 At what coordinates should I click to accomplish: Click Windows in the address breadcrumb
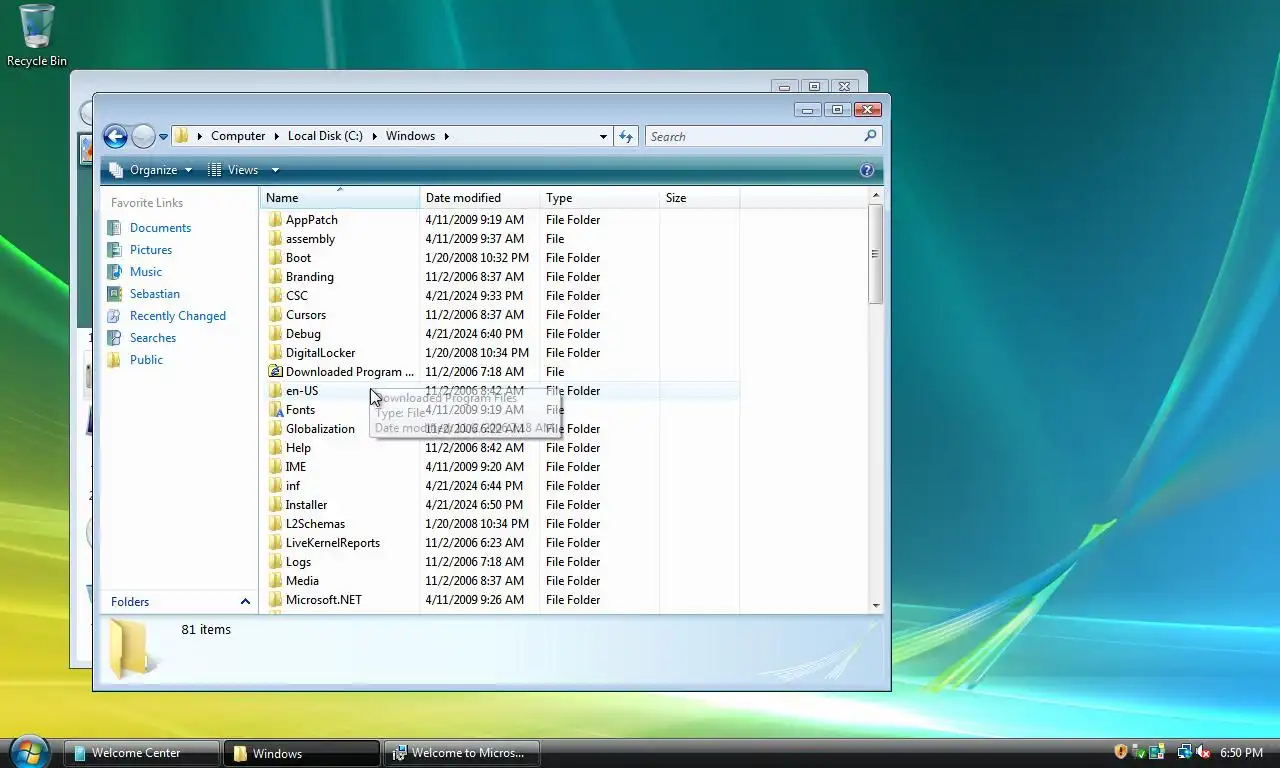410,136
